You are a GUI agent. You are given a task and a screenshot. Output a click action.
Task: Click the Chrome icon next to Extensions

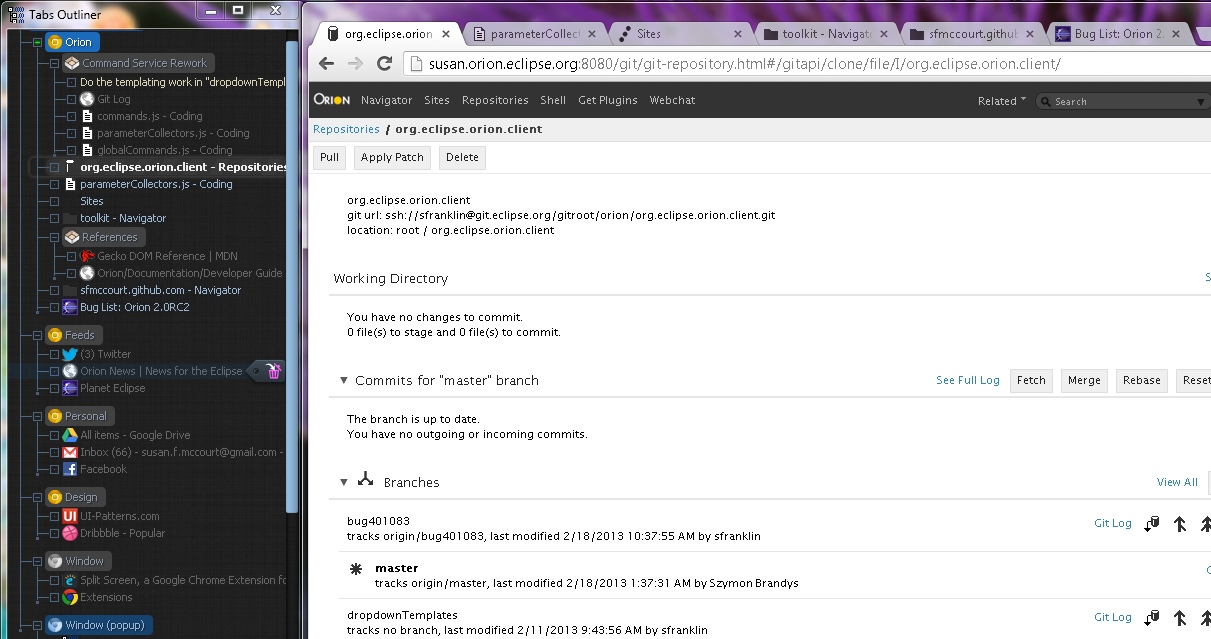tap(70, 597)
